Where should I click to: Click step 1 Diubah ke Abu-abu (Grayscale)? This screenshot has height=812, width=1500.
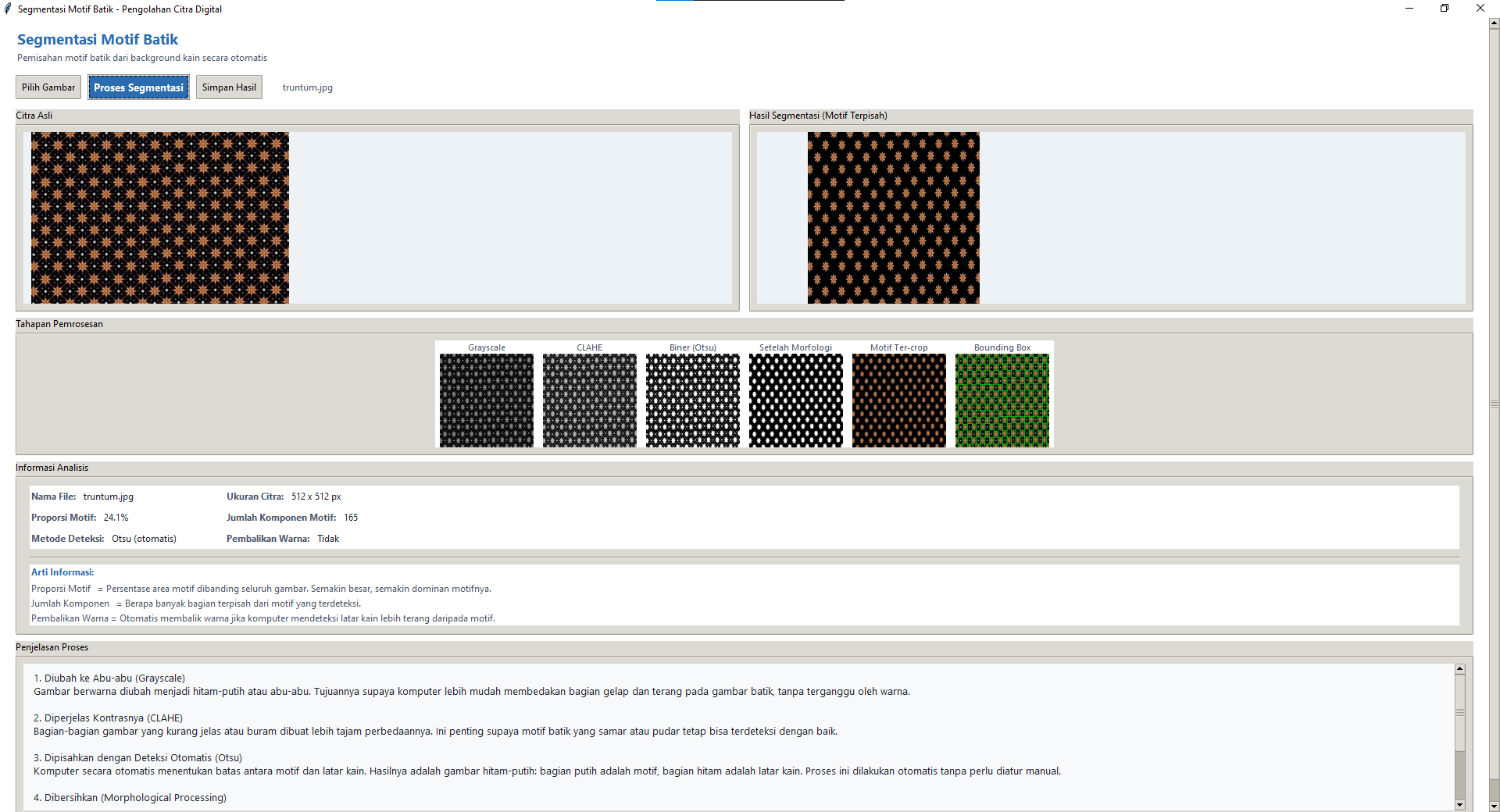coord(109,678)
